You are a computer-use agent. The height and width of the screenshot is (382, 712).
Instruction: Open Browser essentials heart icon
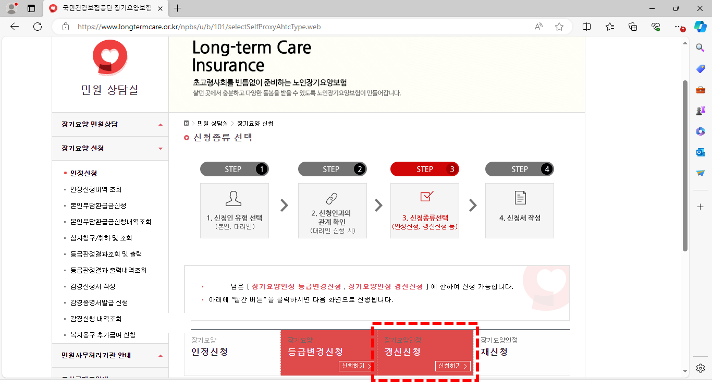(x=655, y=27)
